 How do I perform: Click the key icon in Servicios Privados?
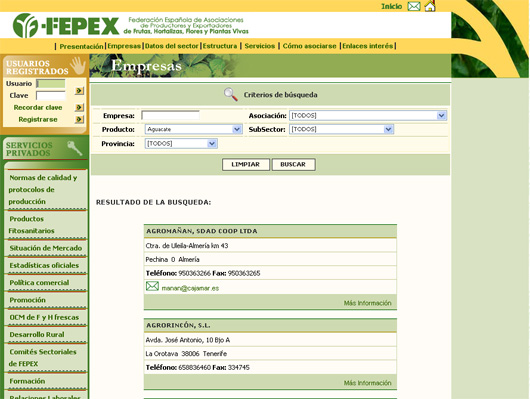point(74,148)
